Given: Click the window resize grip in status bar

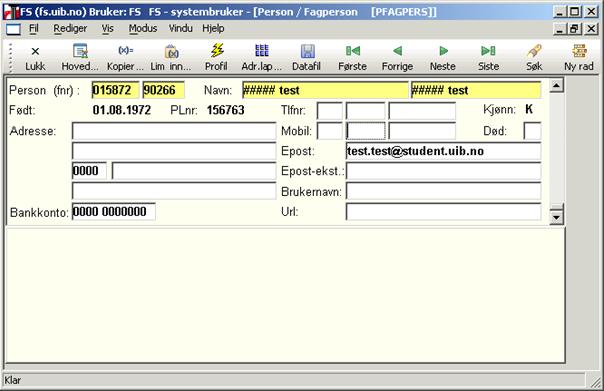Looking at the screenshot, I should click(596, 382).
